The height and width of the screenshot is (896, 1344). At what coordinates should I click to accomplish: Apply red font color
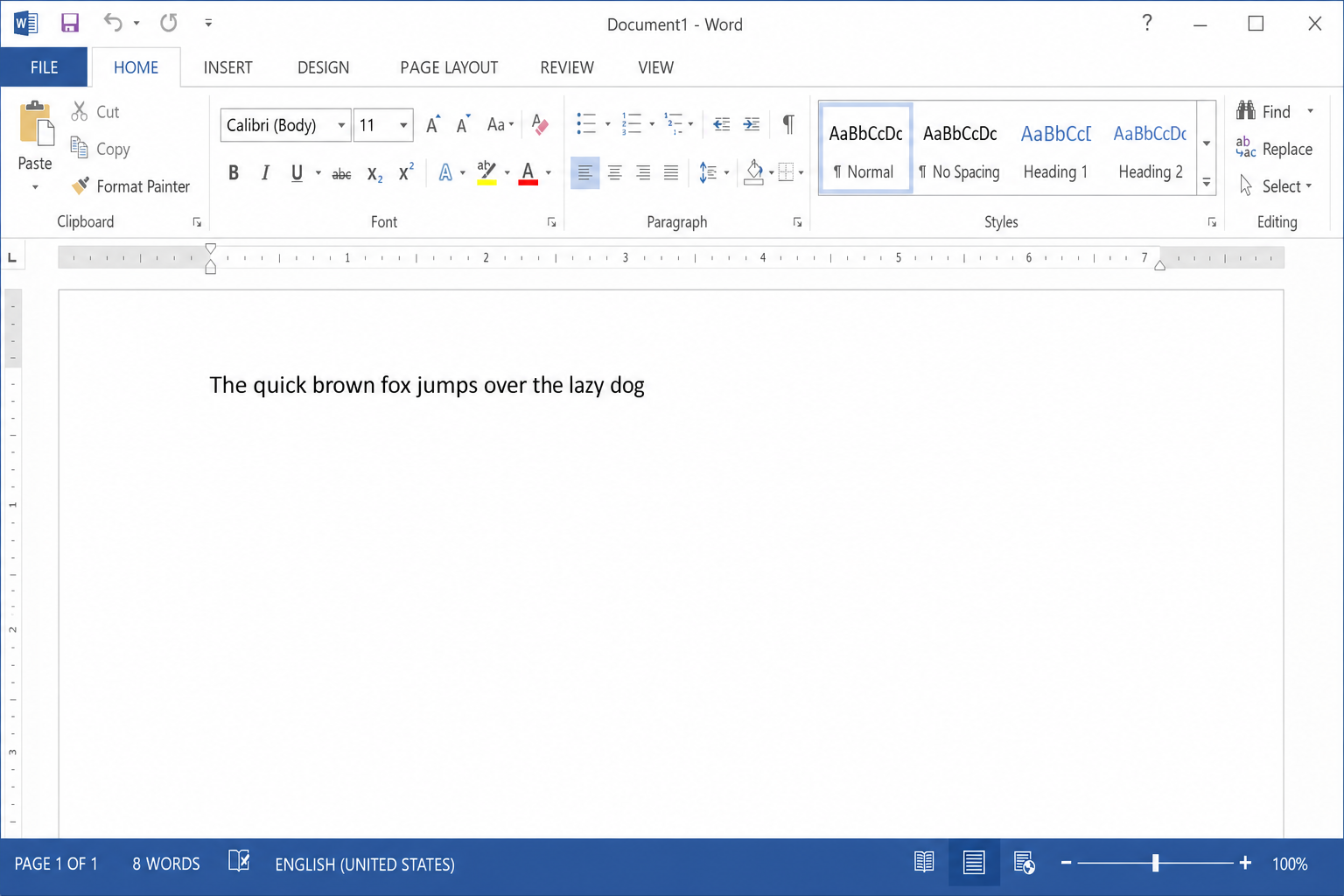[528, 173]
